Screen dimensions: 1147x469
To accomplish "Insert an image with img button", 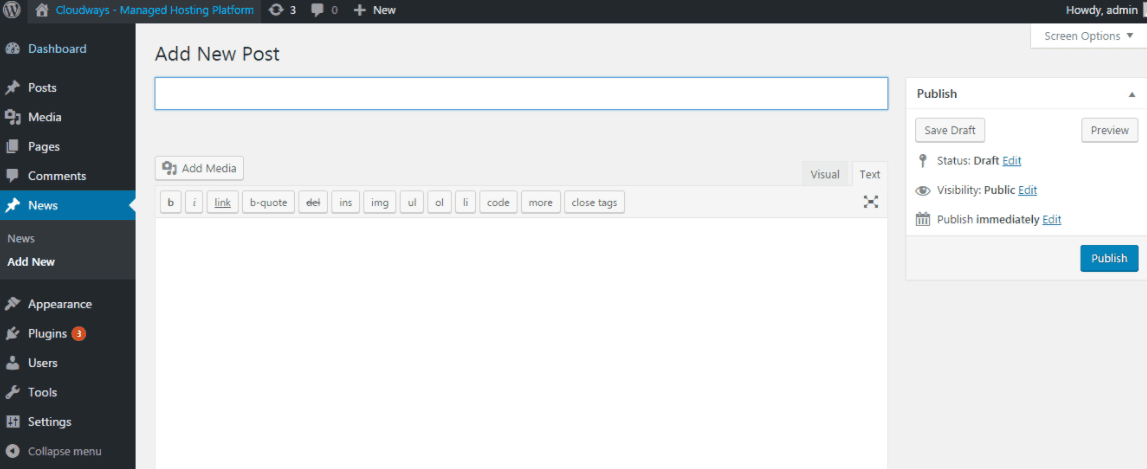I will pyautogui.click(x=380, y=203).
